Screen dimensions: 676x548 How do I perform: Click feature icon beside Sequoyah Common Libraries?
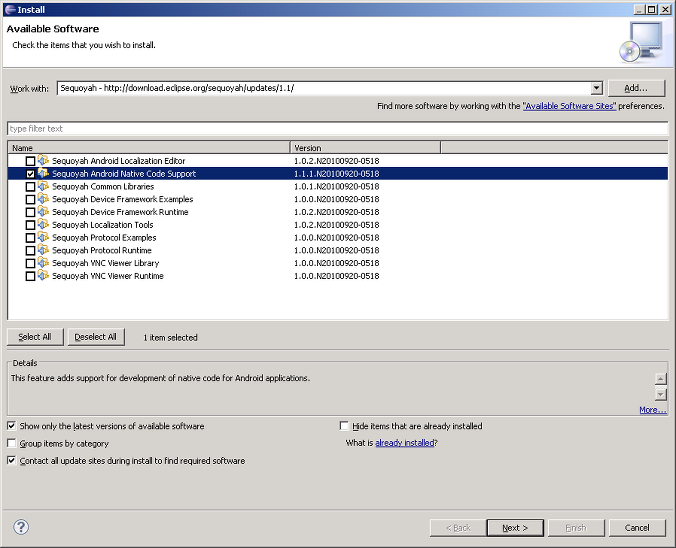coord(43,186)
